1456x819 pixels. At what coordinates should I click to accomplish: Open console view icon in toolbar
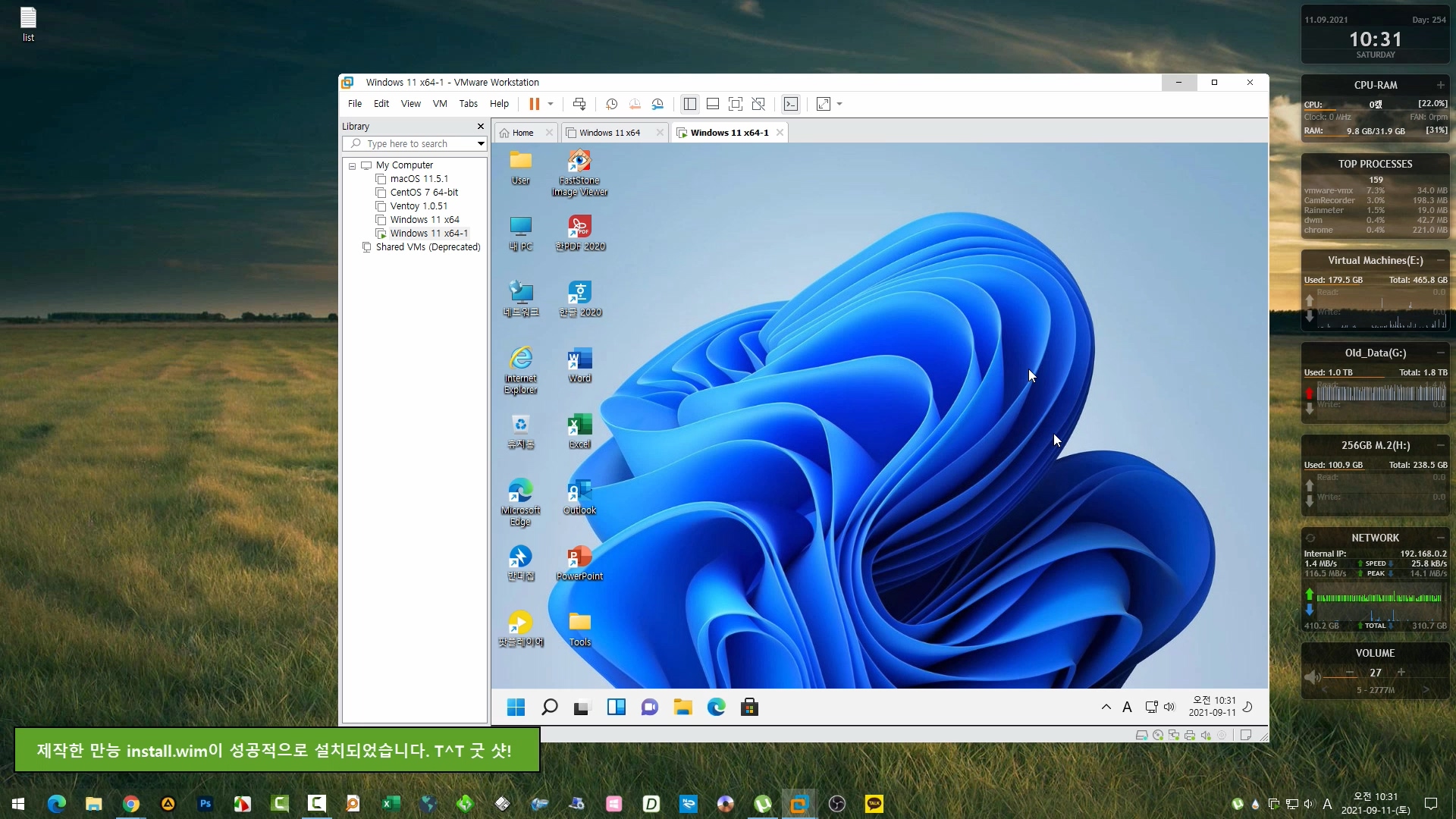pyautogui.click(x=791, y=104)
